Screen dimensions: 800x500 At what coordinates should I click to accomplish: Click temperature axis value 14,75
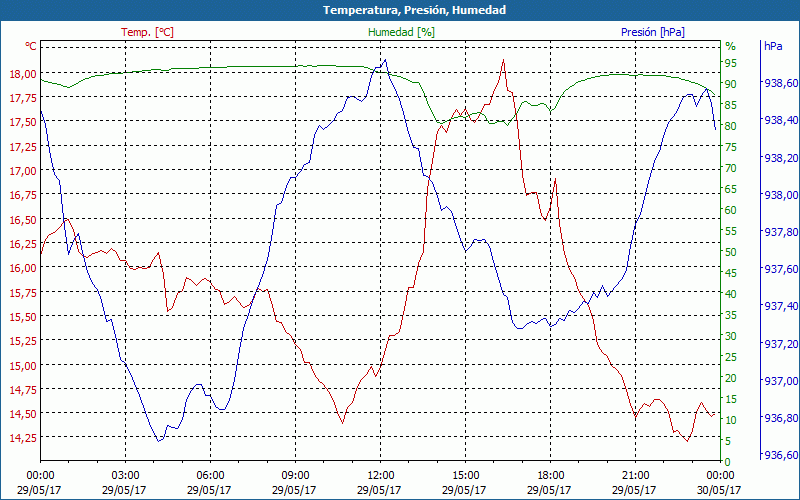pyautogui.click(x=23, y=390)
